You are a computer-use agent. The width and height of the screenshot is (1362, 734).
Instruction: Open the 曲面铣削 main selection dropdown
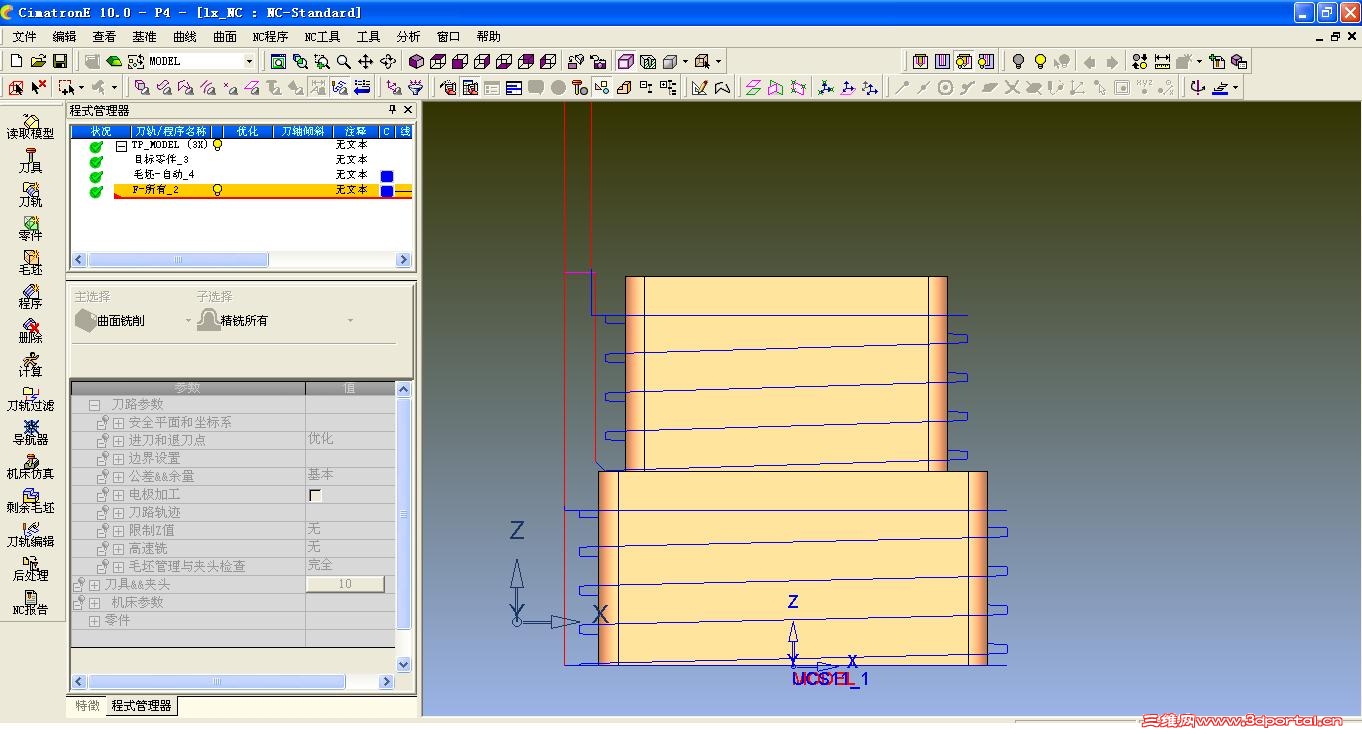(x=188, y=321)
